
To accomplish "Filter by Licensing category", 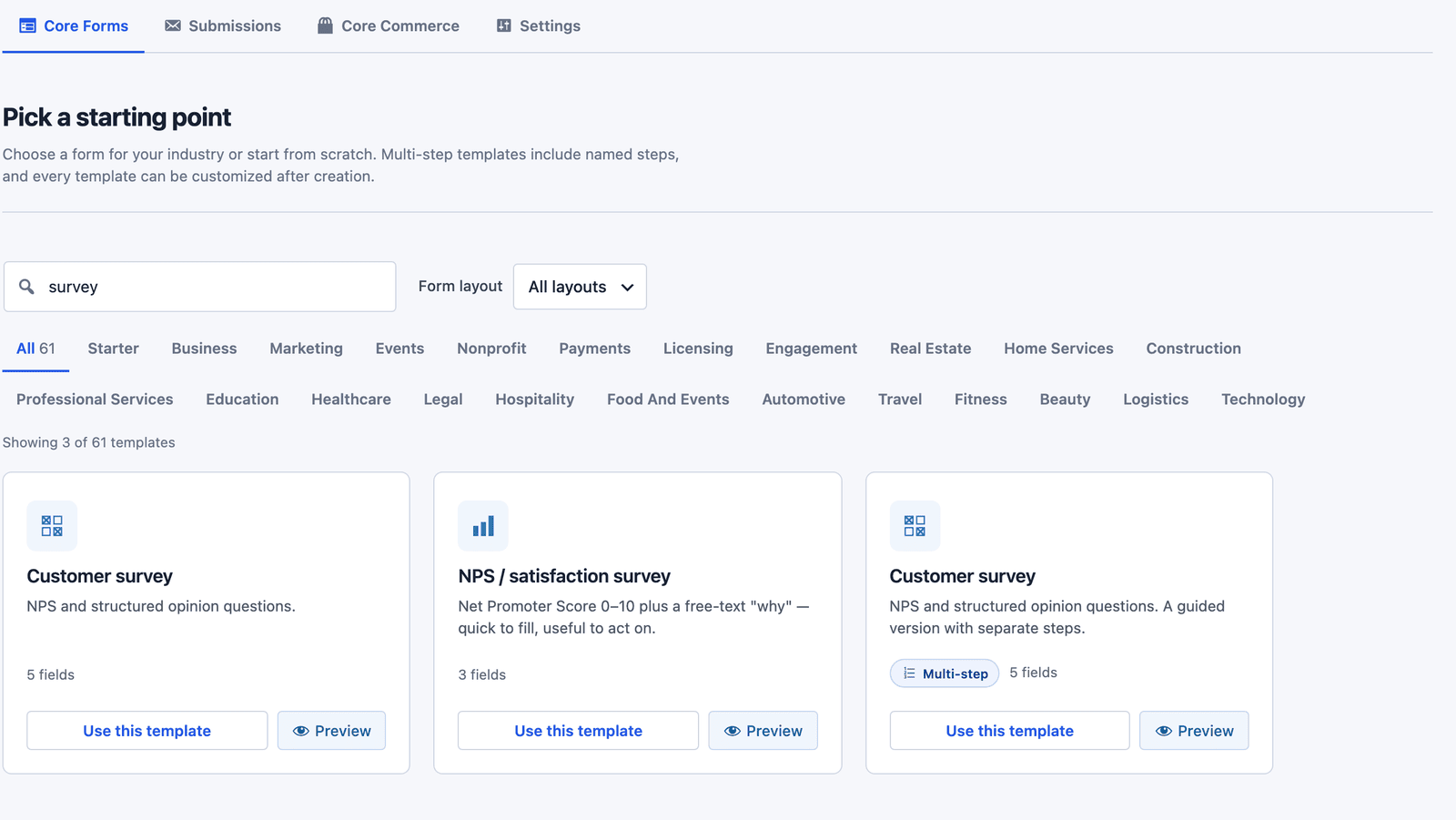I will (698, 349).
